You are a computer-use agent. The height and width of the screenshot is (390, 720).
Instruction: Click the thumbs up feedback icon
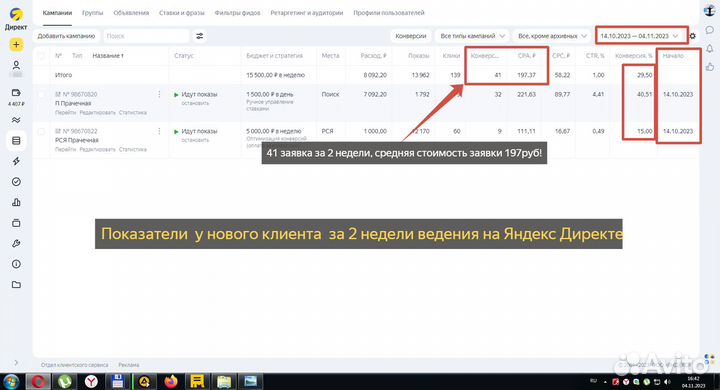[709, 67]
